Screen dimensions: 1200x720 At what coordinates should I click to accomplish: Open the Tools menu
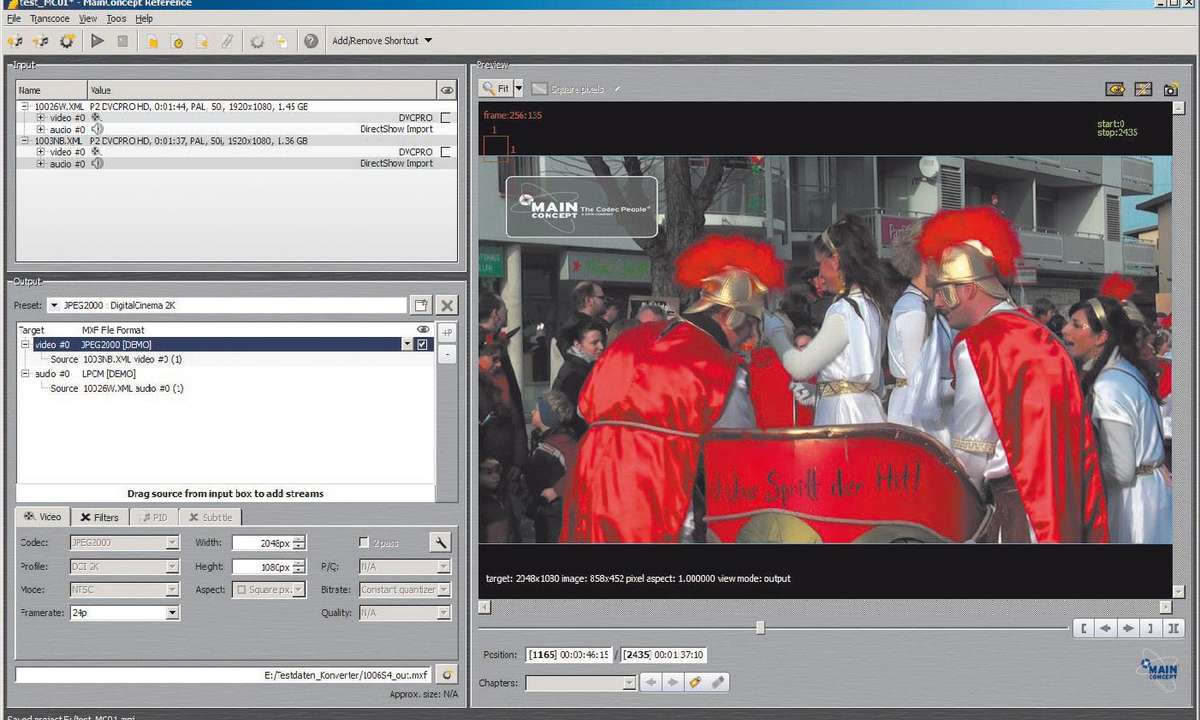click(x=117, y=18)
